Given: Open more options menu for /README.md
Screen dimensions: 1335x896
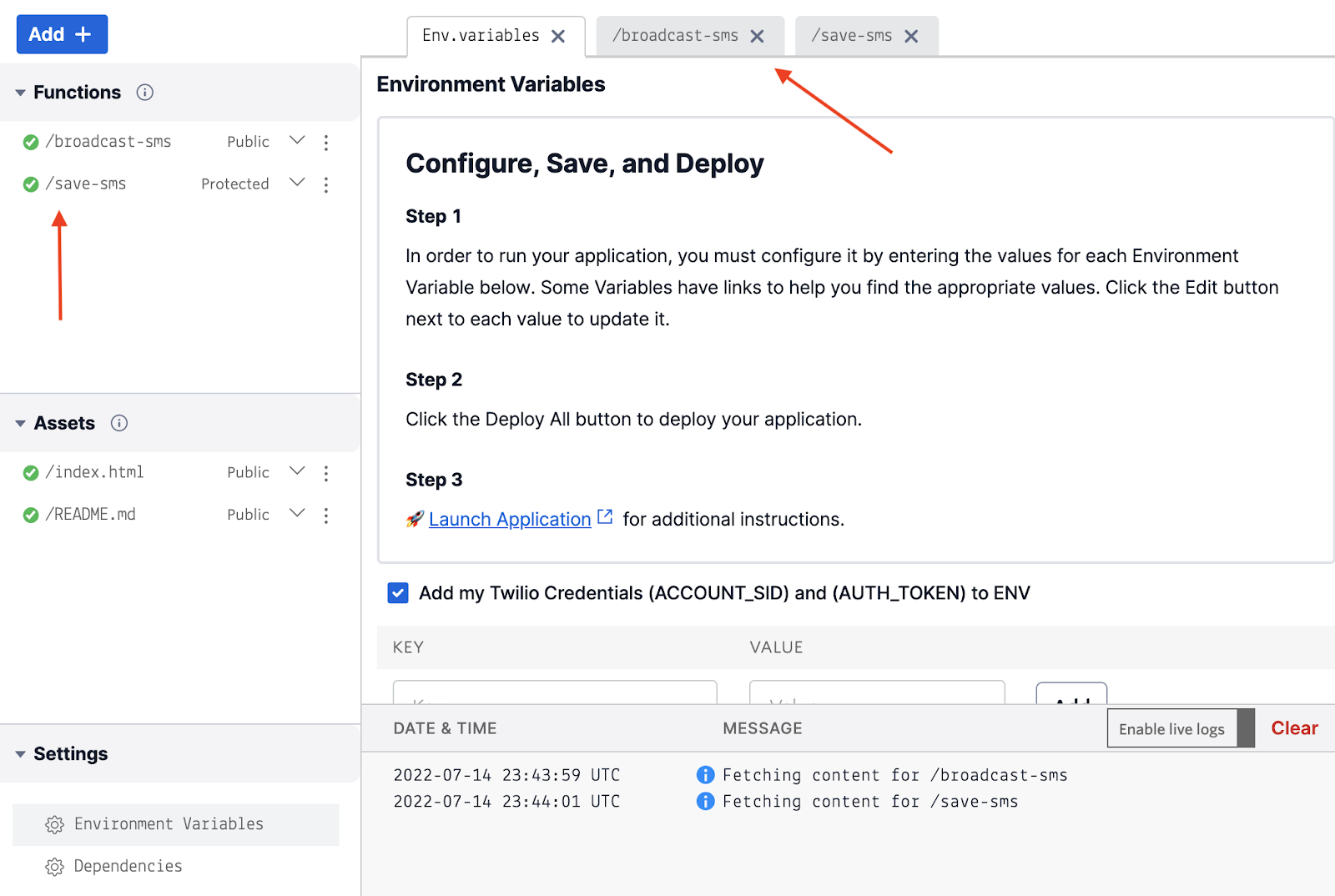Looking at the screenshot, I should pos(326,516).
